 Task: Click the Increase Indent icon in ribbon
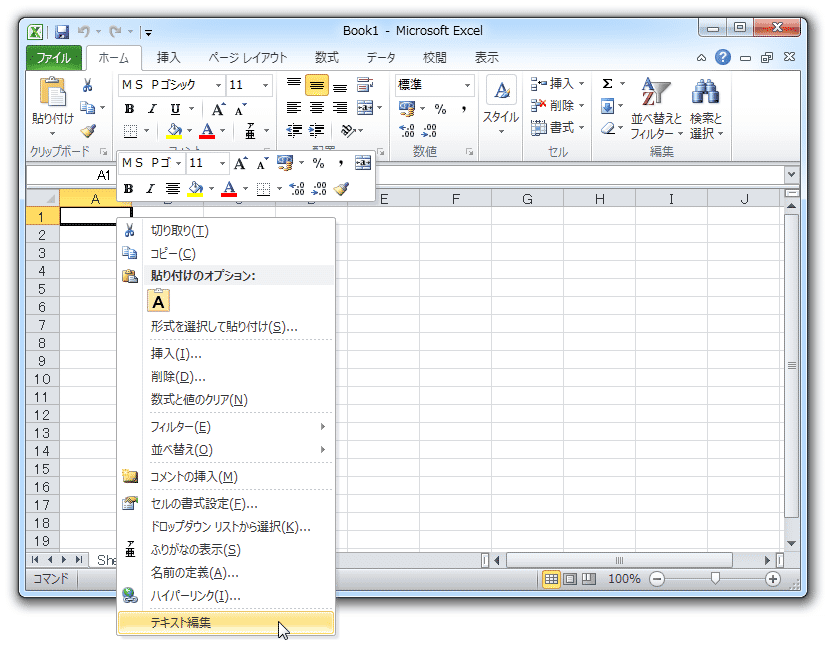point(317,130)
